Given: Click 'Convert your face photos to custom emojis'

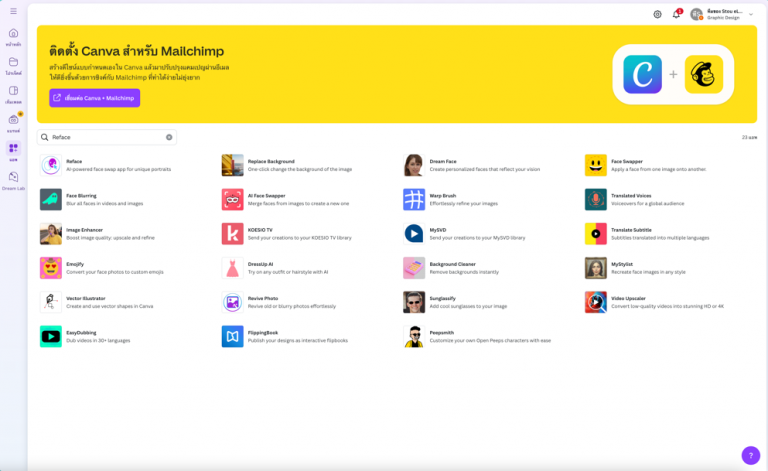Looking at the screenshot, I should coord(115,272).
